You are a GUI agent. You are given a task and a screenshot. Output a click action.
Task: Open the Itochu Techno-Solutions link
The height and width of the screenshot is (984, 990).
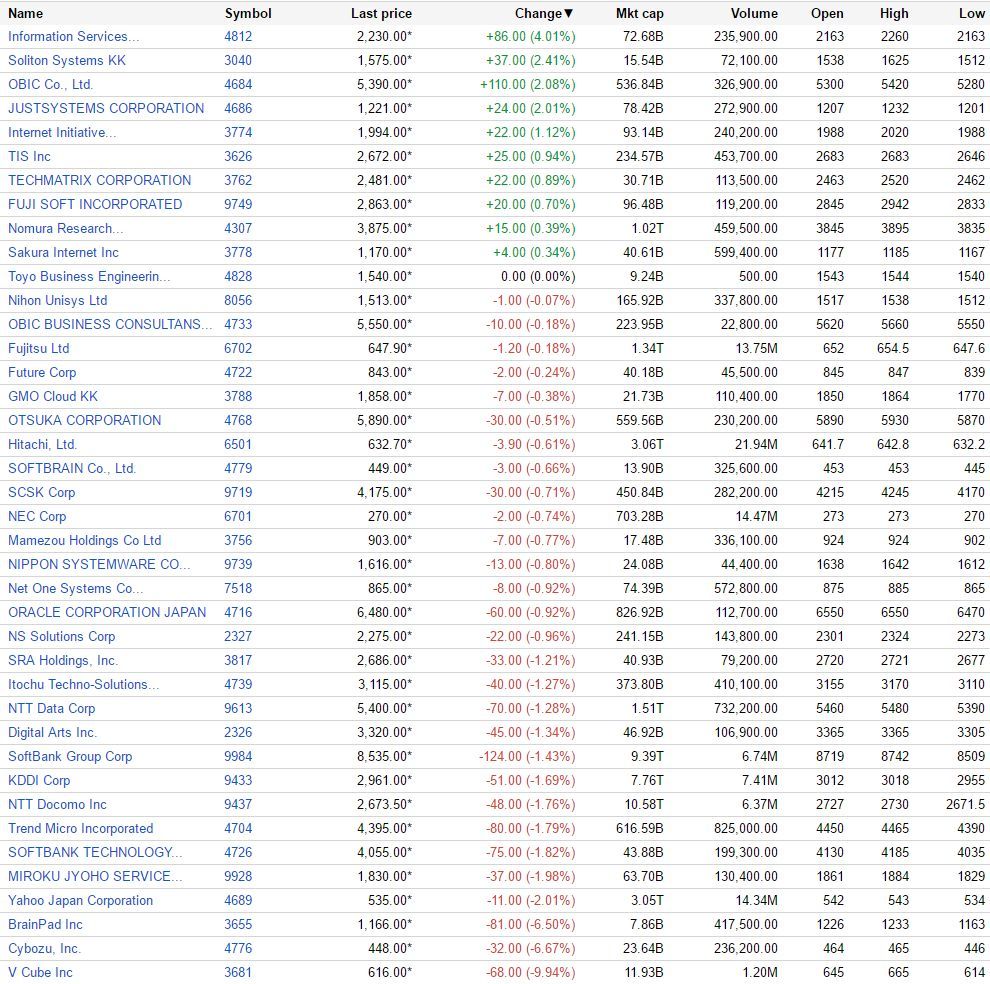[83, 685]
